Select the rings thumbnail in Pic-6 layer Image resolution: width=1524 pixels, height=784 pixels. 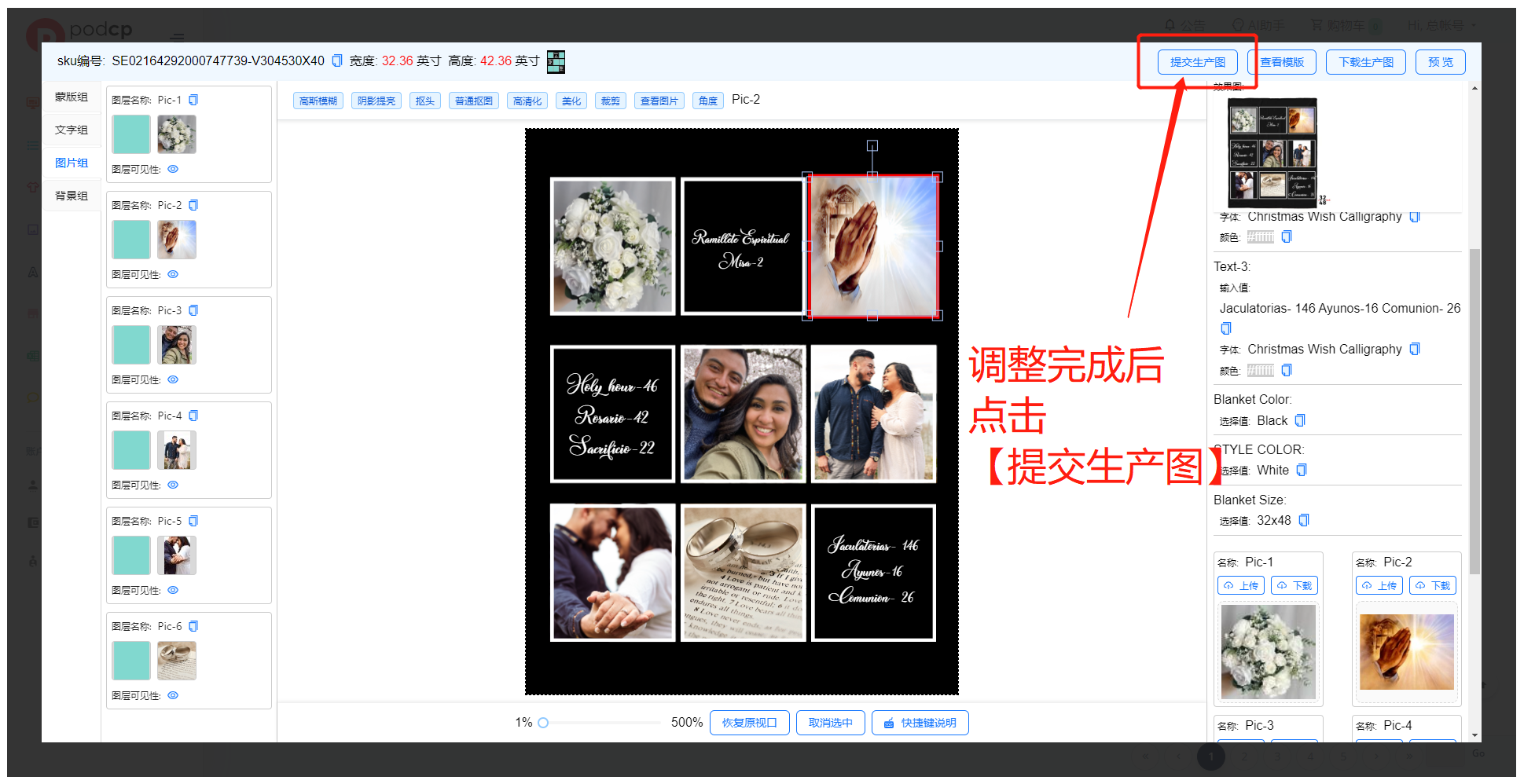tap(177, 661)
